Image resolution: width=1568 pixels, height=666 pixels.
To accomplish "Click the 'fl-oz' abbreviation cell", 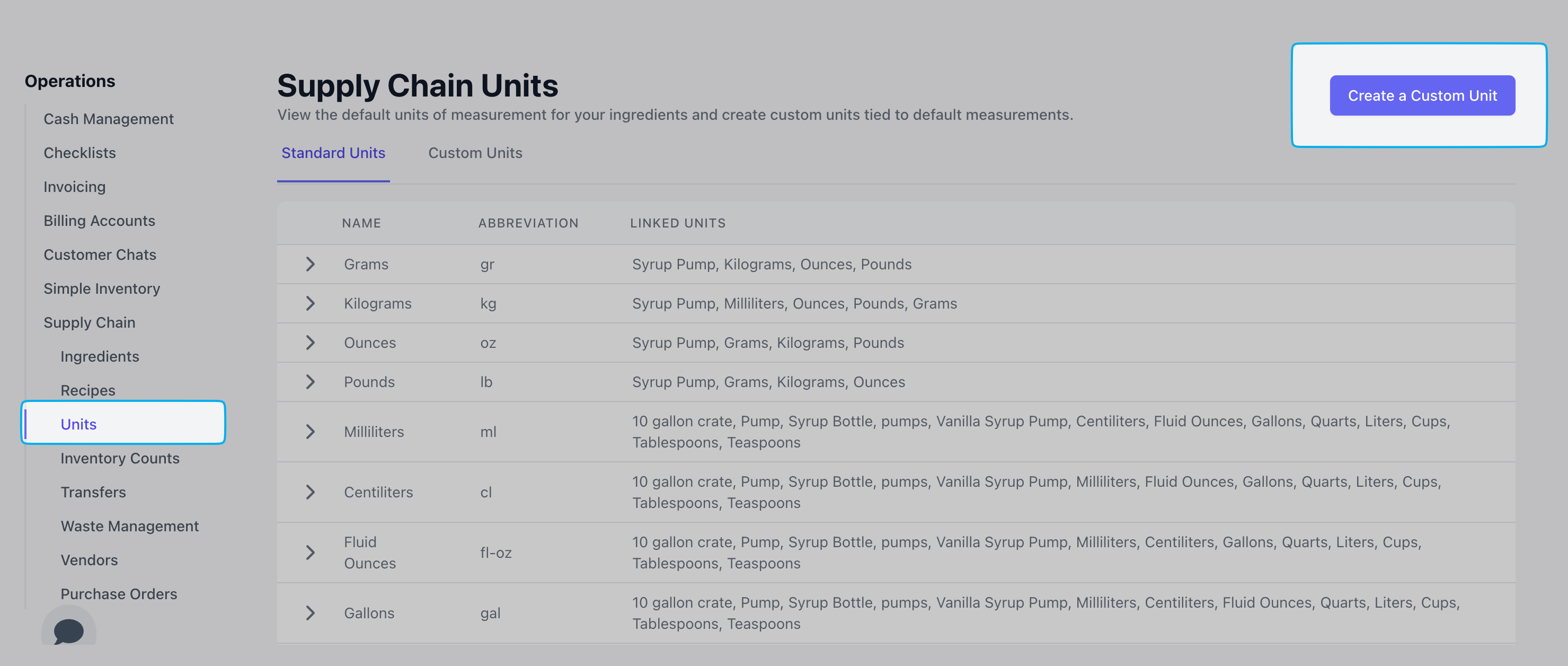I will 495,553.
